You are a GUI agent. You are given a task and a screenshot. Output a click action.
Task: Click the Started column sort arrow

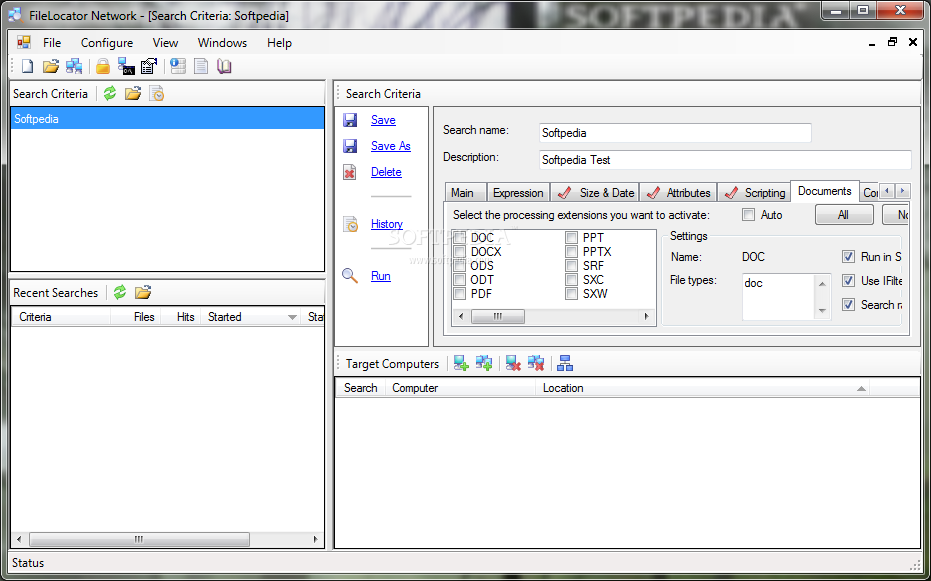coord(292,318)
